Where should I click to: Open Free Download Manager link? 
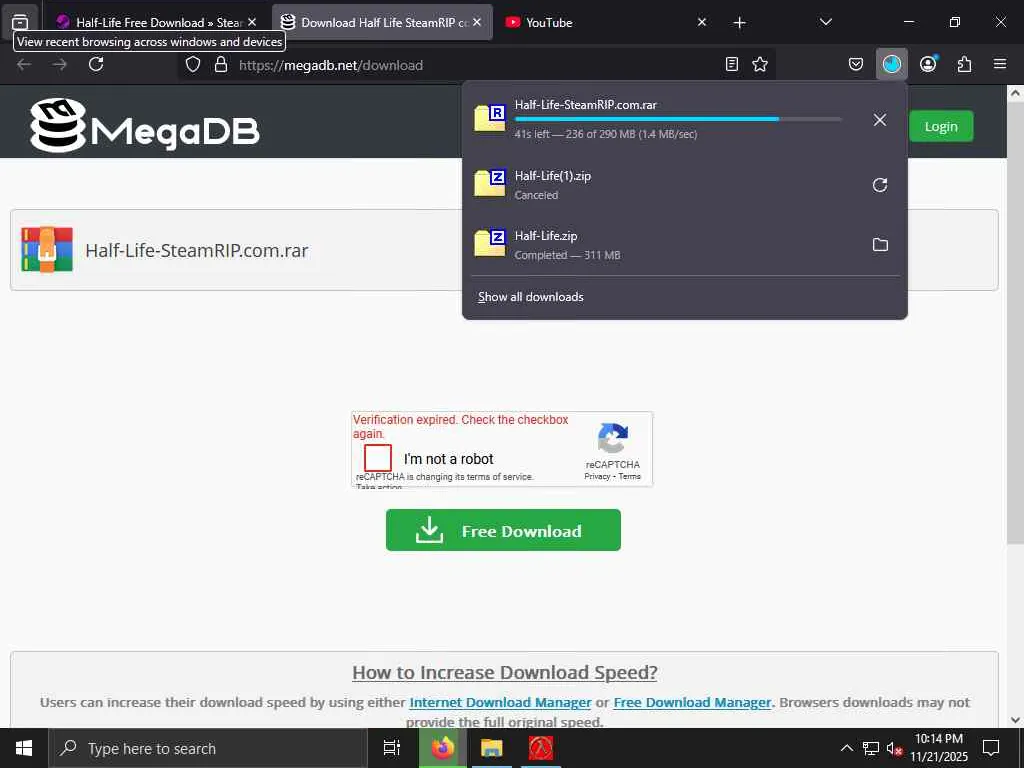(692, 703)
